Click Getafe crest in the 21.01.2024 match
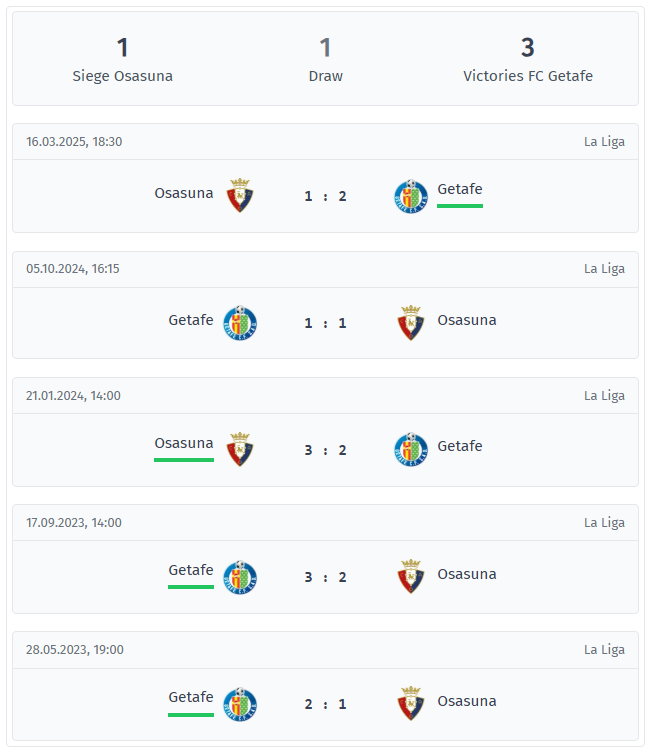The width and height of the screenshot is (649, 753). point(410,450)
